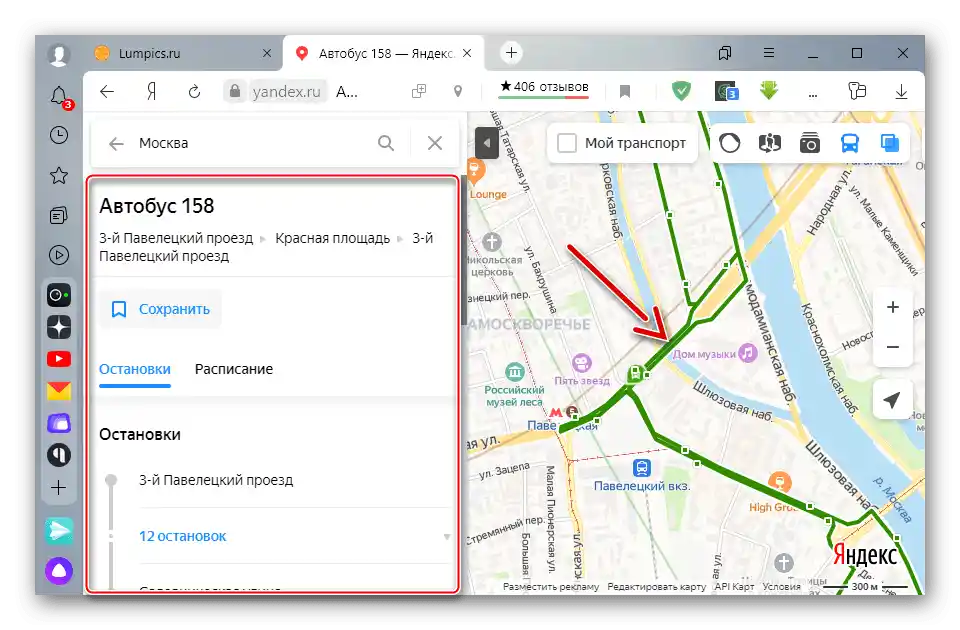Image resolution: width=960 pixels, height=630 pixels.
Task: Bookmark this page with flag icon
Action: (x=624, y=92)
